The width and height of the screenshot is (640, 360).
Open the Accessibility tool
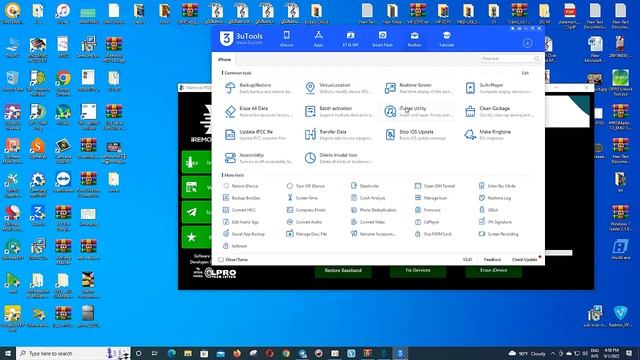(258, 158)
